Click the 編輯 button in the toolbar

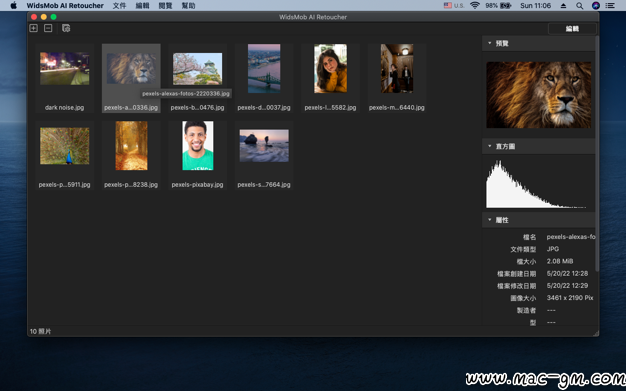pyautogui.click(x=572, y=29)
